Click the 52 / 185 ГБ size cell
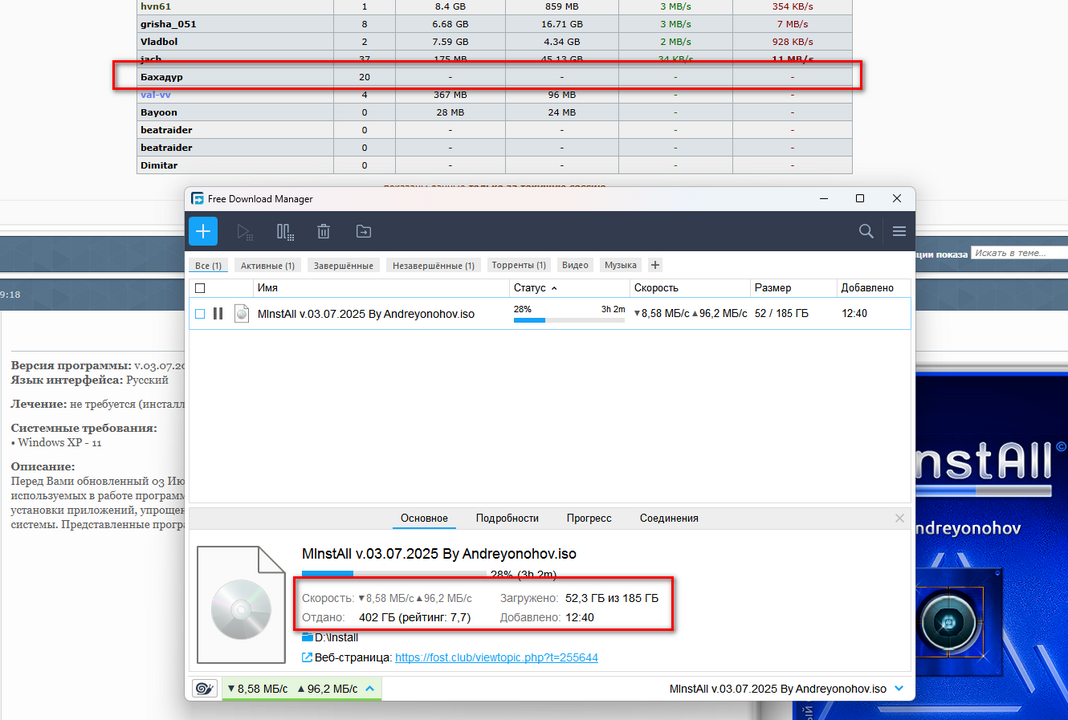 coord(781,313)
